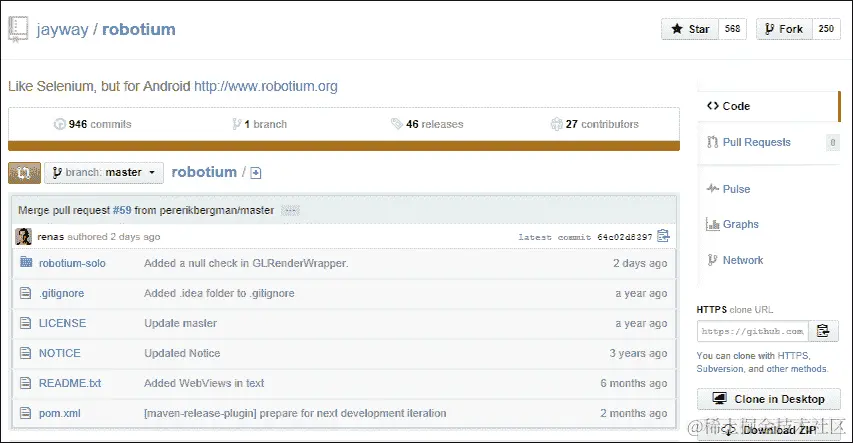
Task: Click the LICENSE file icon
Action: coord(26,323)
